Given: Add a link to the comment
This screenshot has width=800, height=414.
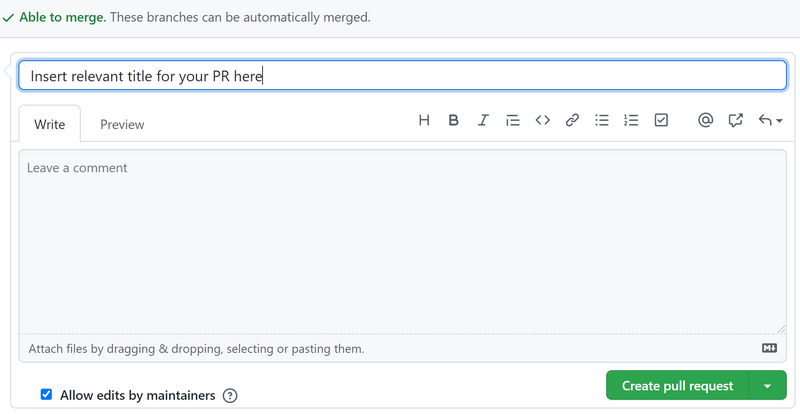Looking at the screenshot, I should (x=572, y=120).
